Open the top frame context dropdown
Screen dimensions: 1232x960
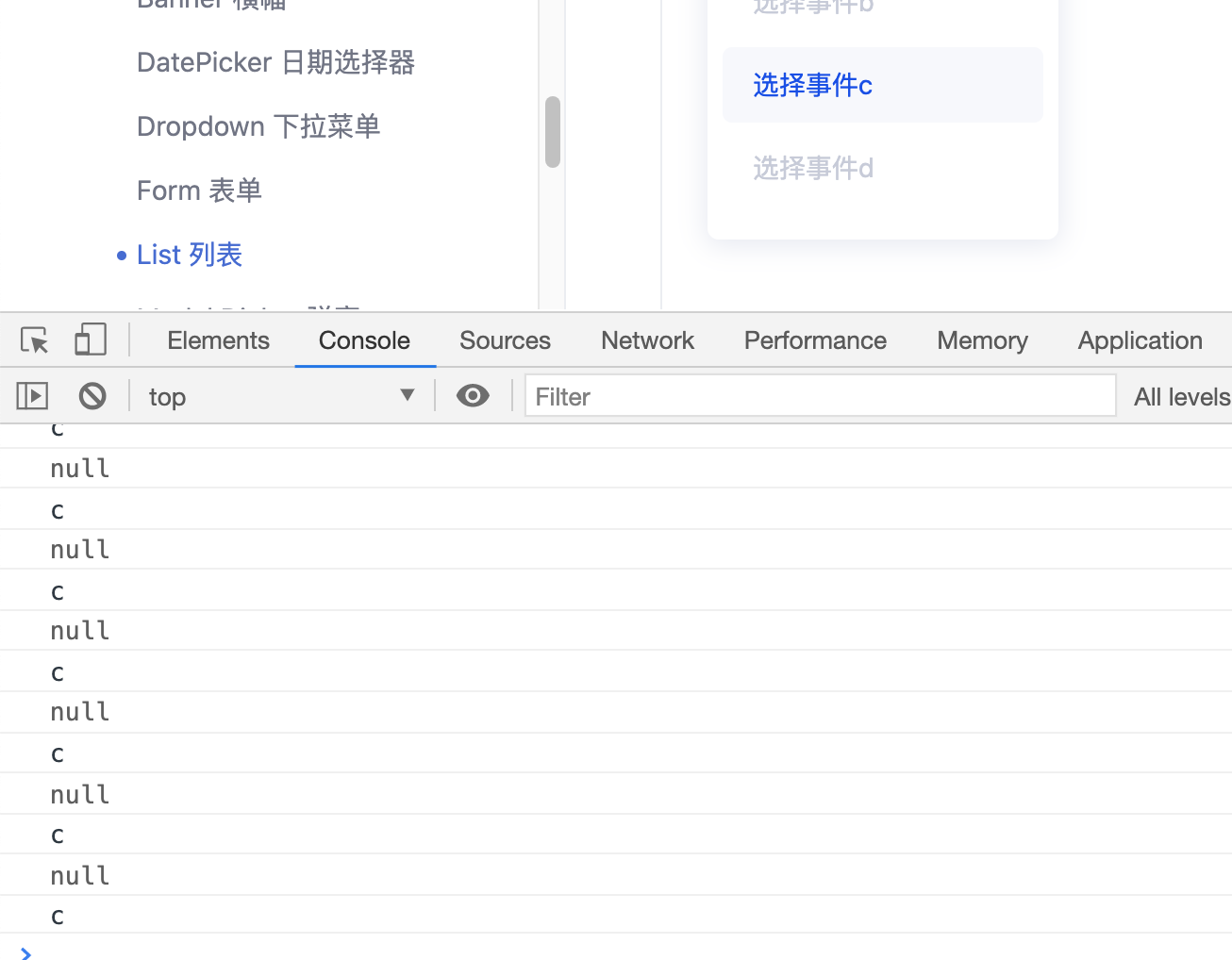(x=283, y=395)
